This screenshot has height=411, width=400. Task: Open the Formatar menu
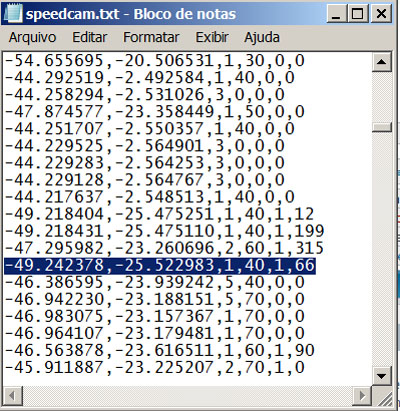pos(151,37)
